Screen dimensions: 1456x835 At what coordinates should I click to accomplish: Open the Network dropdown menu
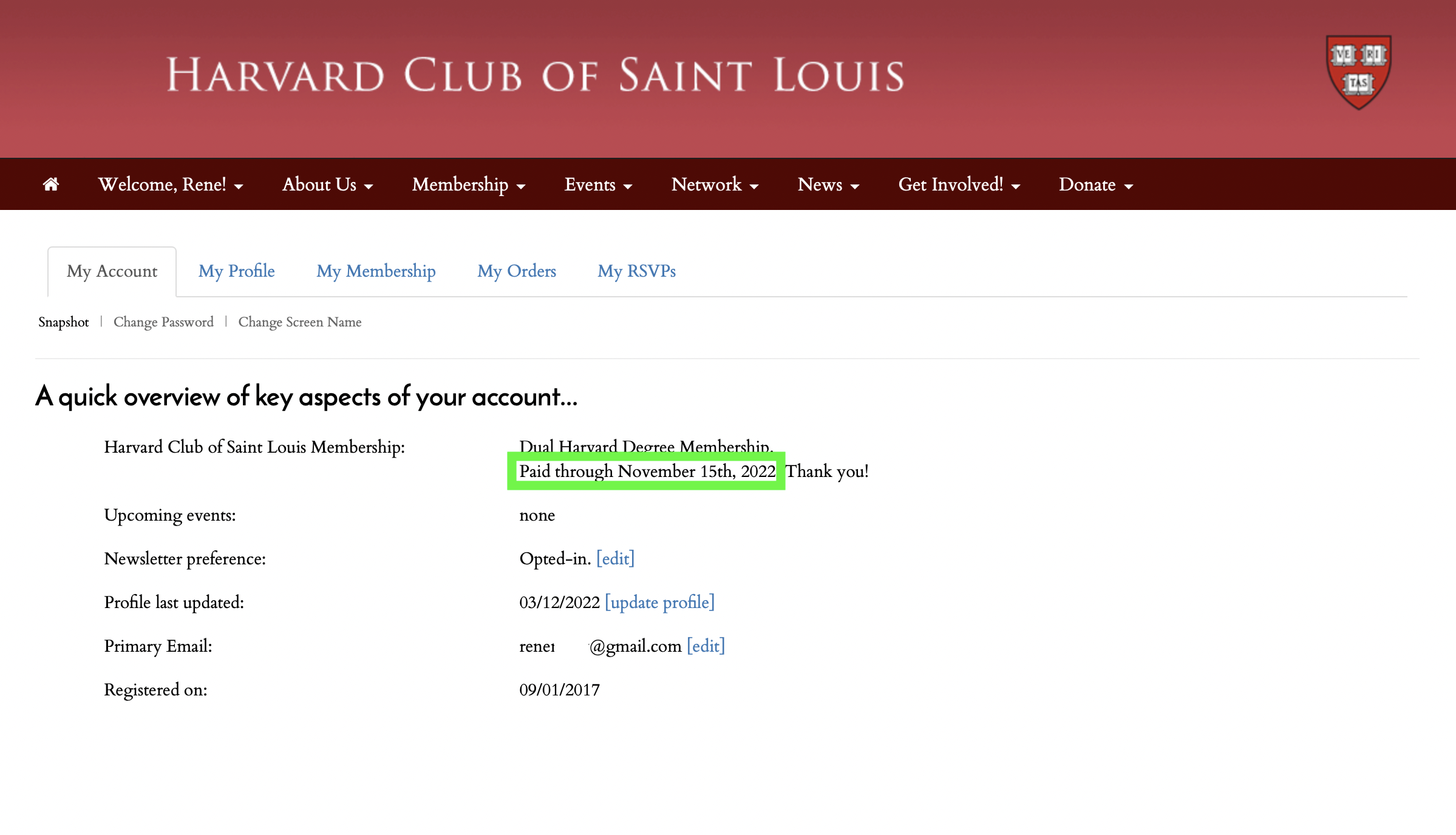(715, 184)
